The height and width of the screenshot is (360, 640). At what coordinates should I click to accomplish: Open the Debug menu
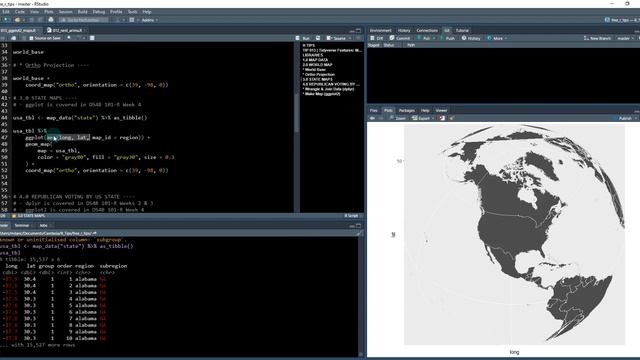(x=99, y=11)
